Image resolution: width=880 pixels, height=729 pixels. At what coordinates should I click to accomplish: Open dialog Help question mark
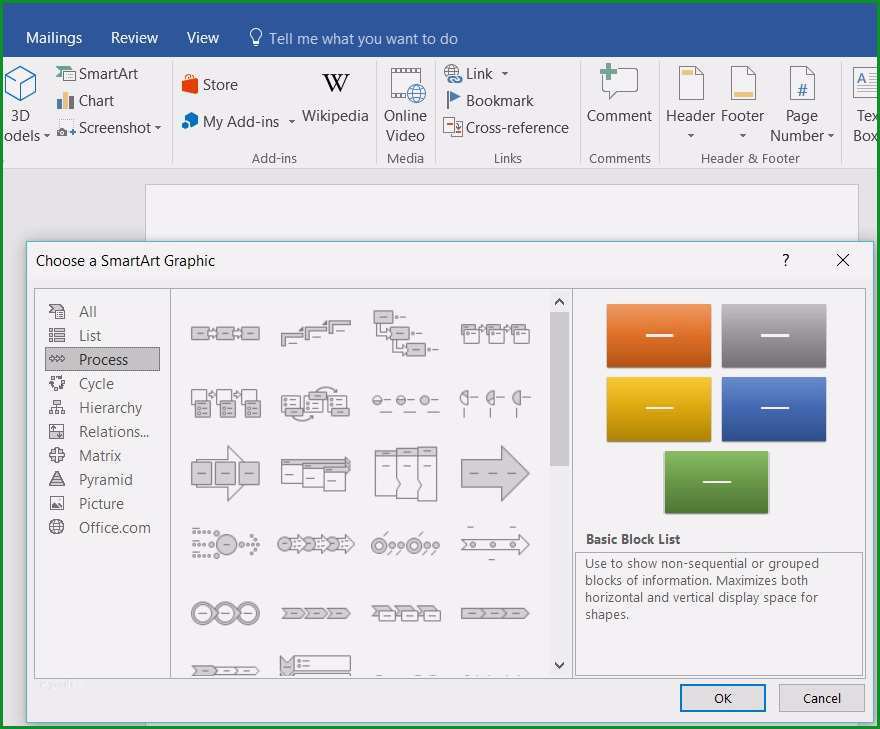(x=786, y=260)
